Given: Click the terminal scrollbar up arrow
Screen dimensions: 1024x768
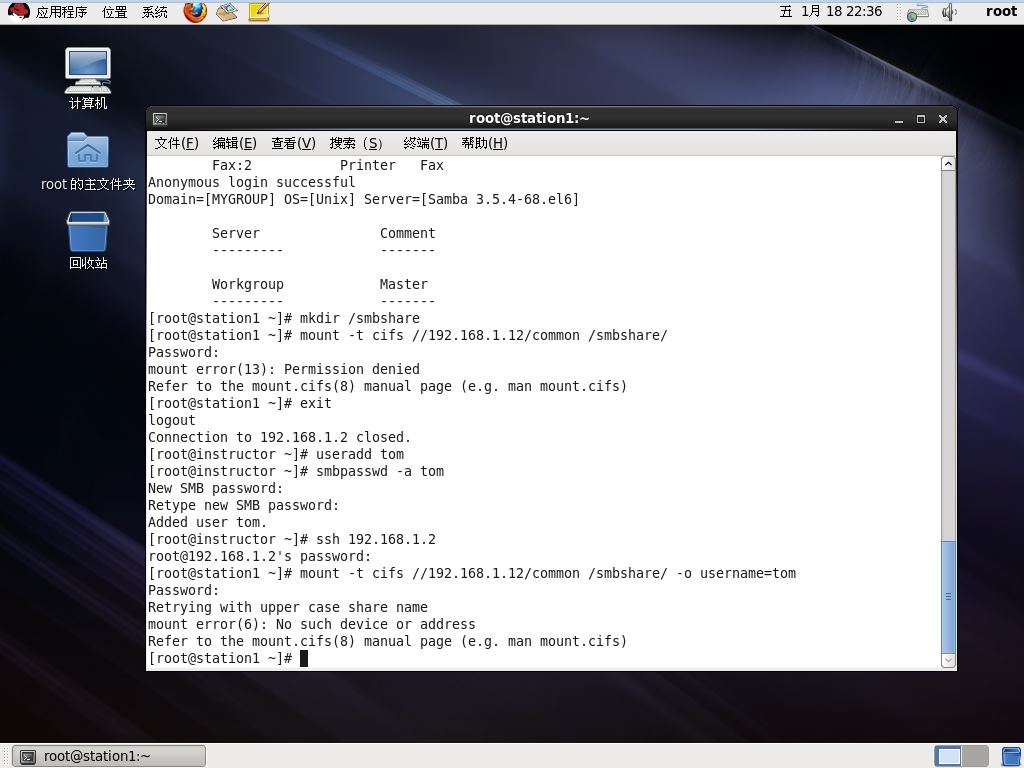Looking at the screenshot, I should coord(948,164).
